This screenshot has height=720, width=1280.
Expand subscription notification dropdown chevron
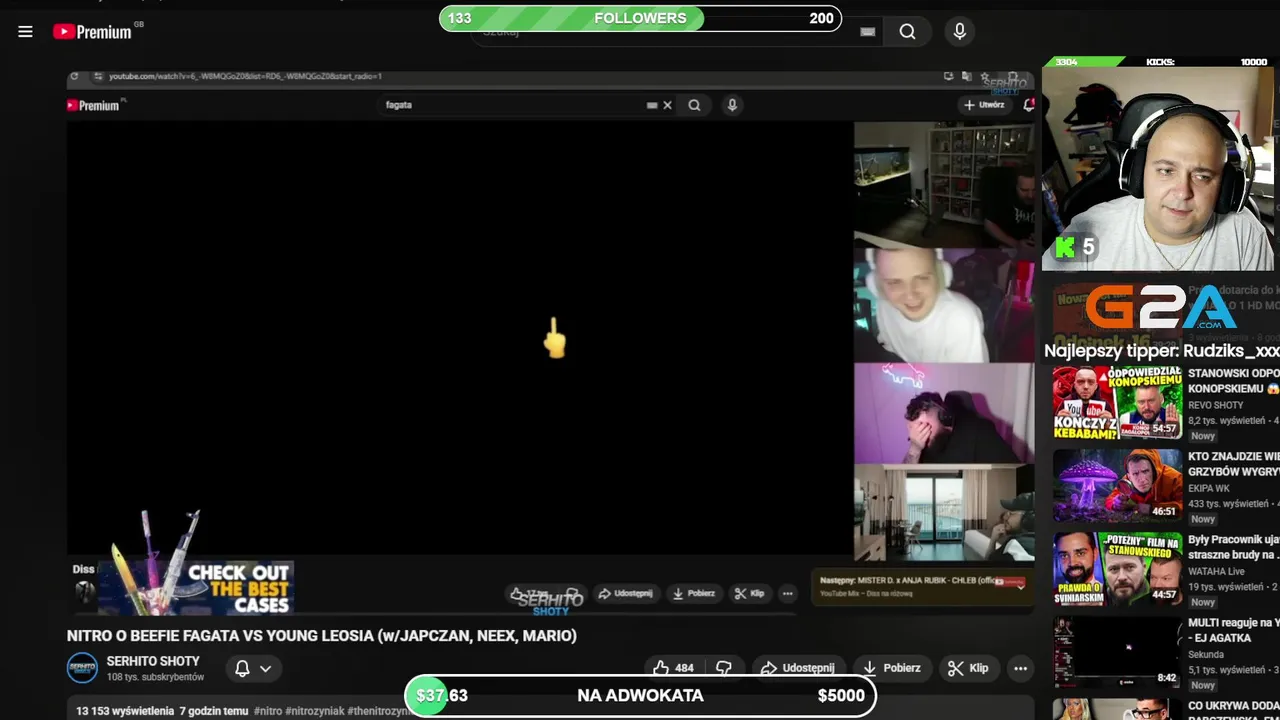pos(265,669)
